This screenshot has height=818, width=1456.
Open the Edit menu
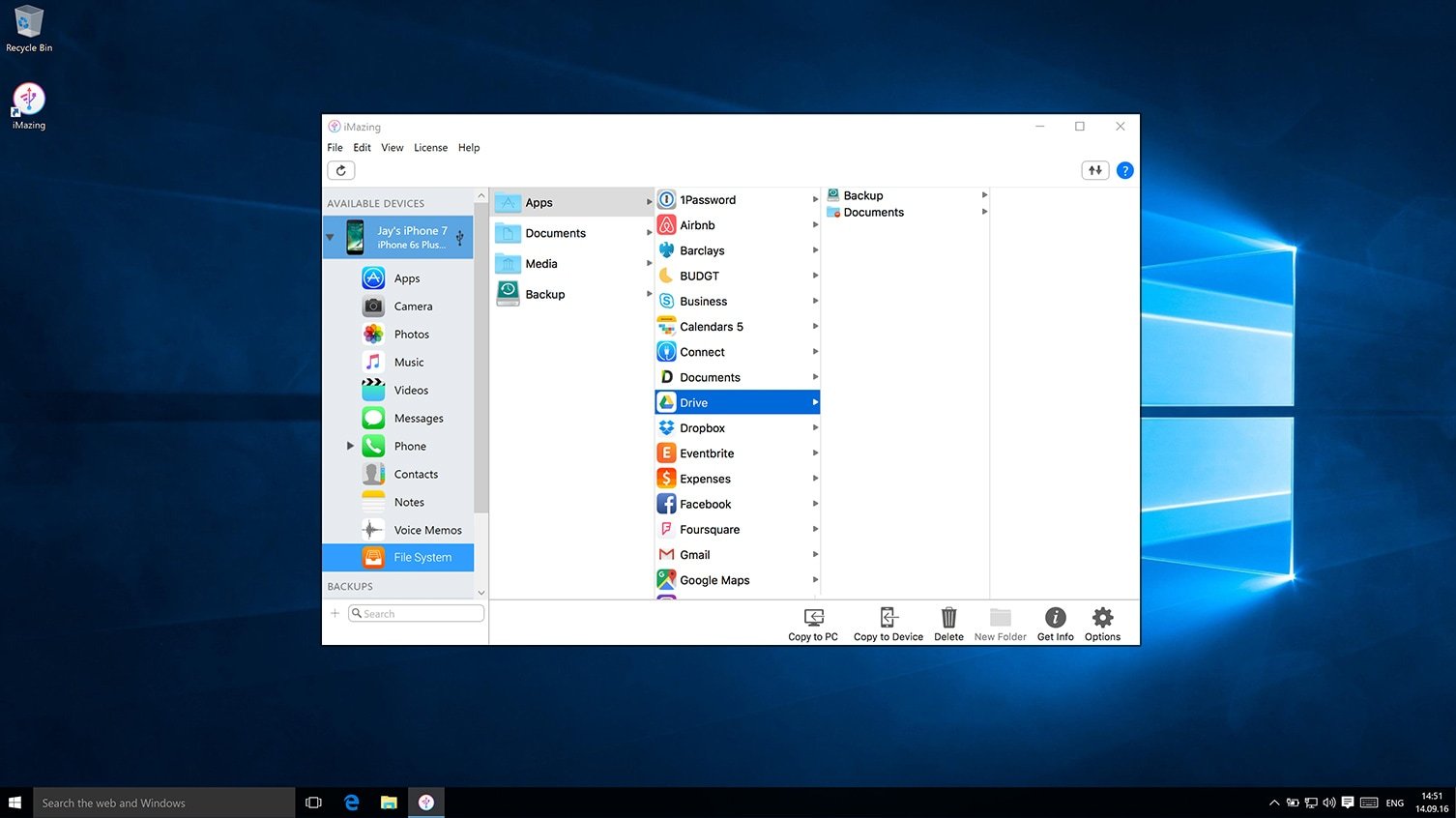click(362, 148)
